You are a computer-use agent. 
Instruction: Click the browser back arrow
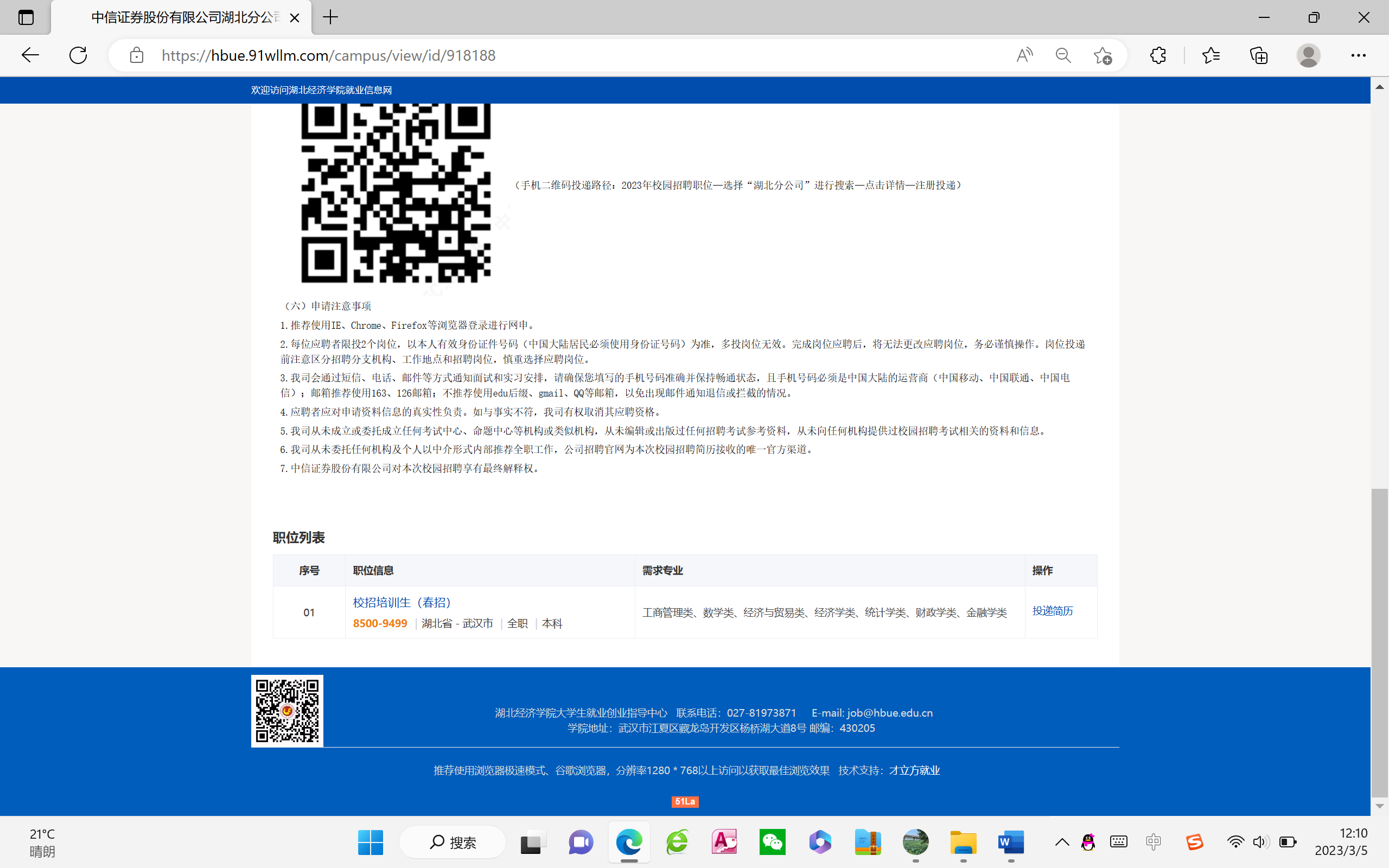click(x=30, y=55)
